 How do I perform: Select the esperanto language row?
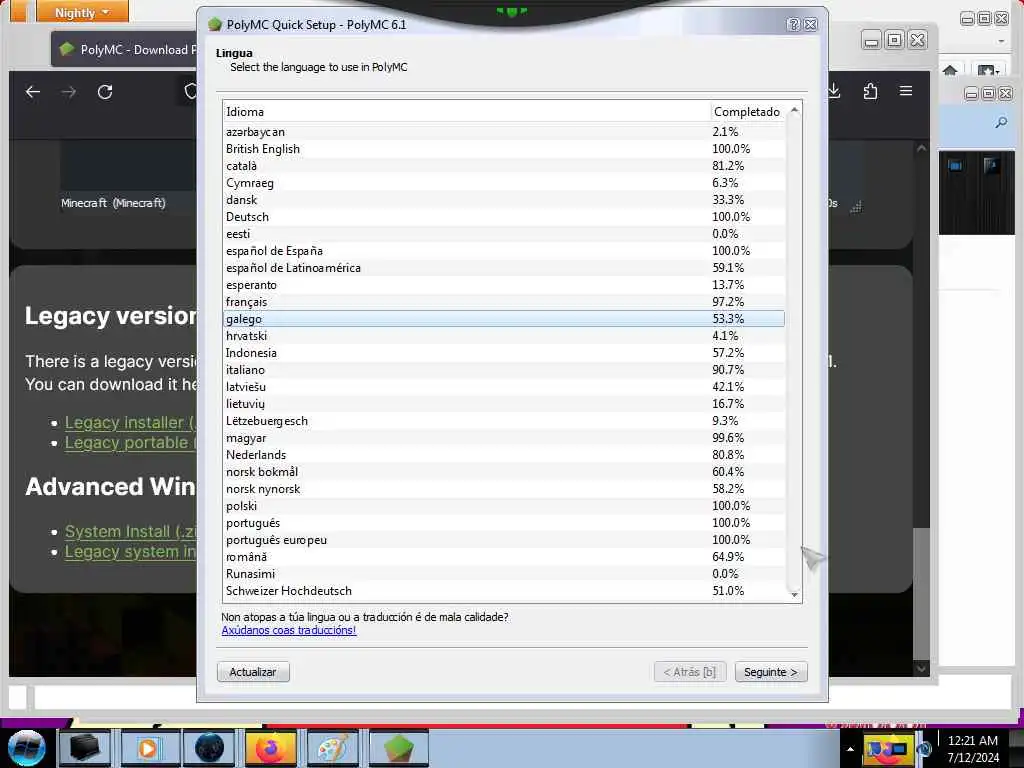pos(504,285)
